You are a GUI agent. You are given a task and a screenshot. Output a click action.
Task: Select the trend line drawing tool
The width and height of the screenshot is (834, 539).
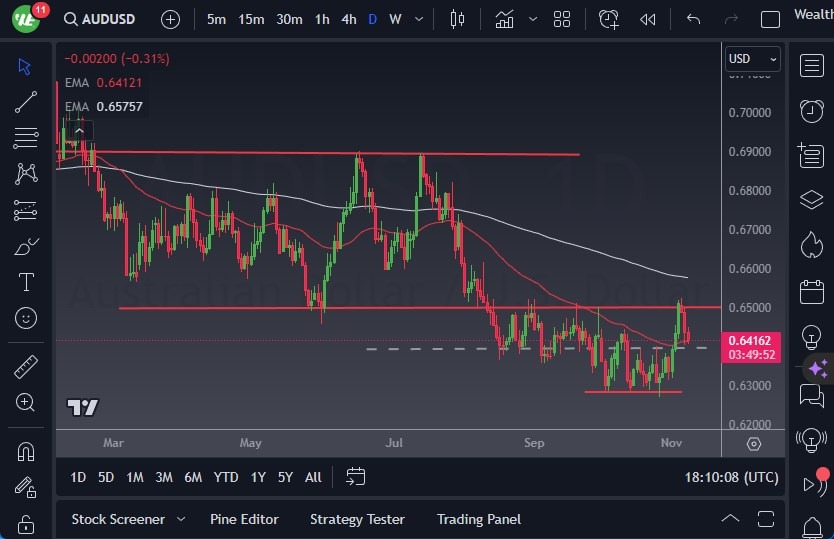[x=26, y=101]
